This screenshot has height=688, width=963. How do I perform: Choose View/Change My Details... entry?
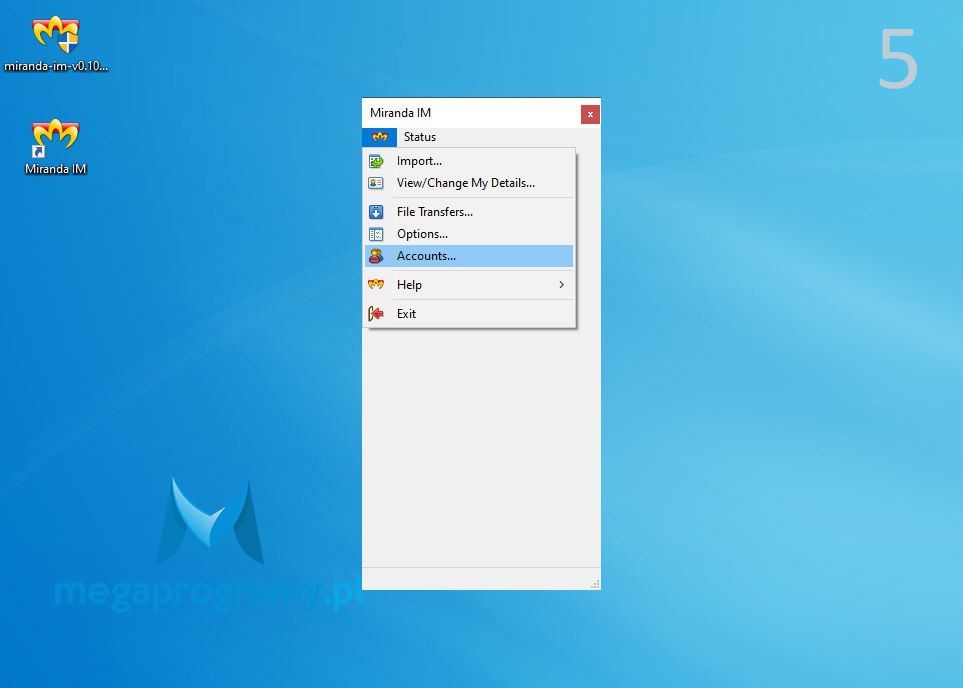pyautogui.click(x=466, y=183)
